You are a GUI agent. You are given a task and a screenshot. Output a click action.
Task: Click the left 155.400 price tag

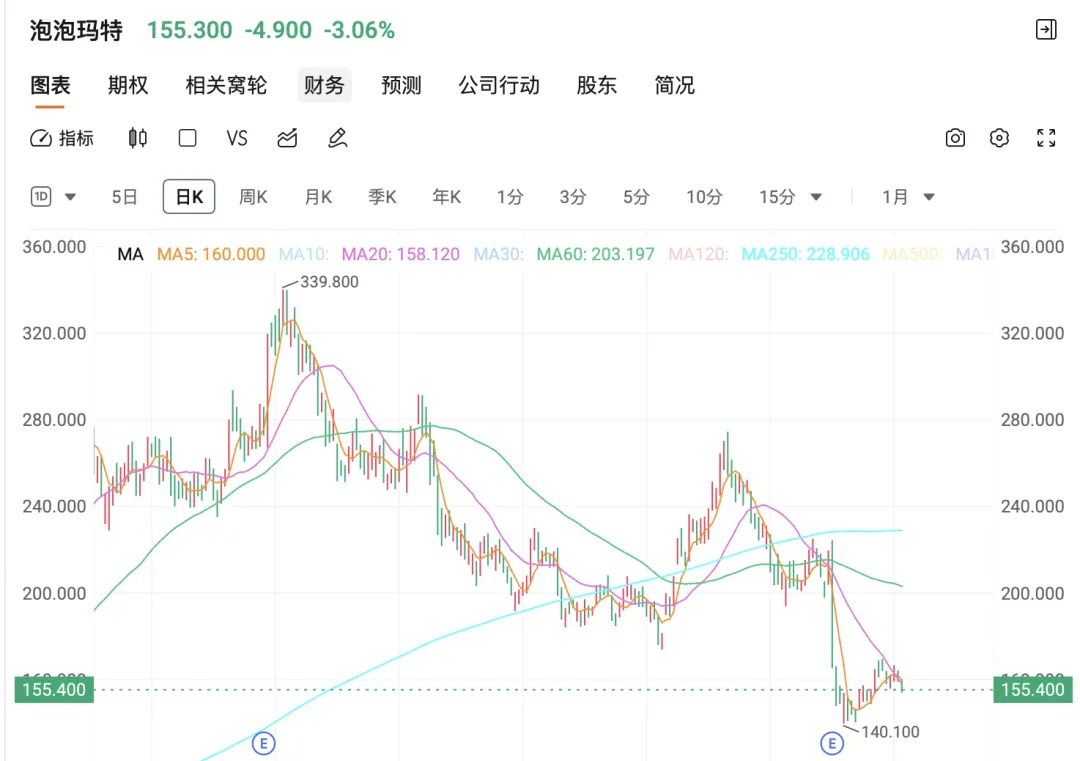point(54,689)
